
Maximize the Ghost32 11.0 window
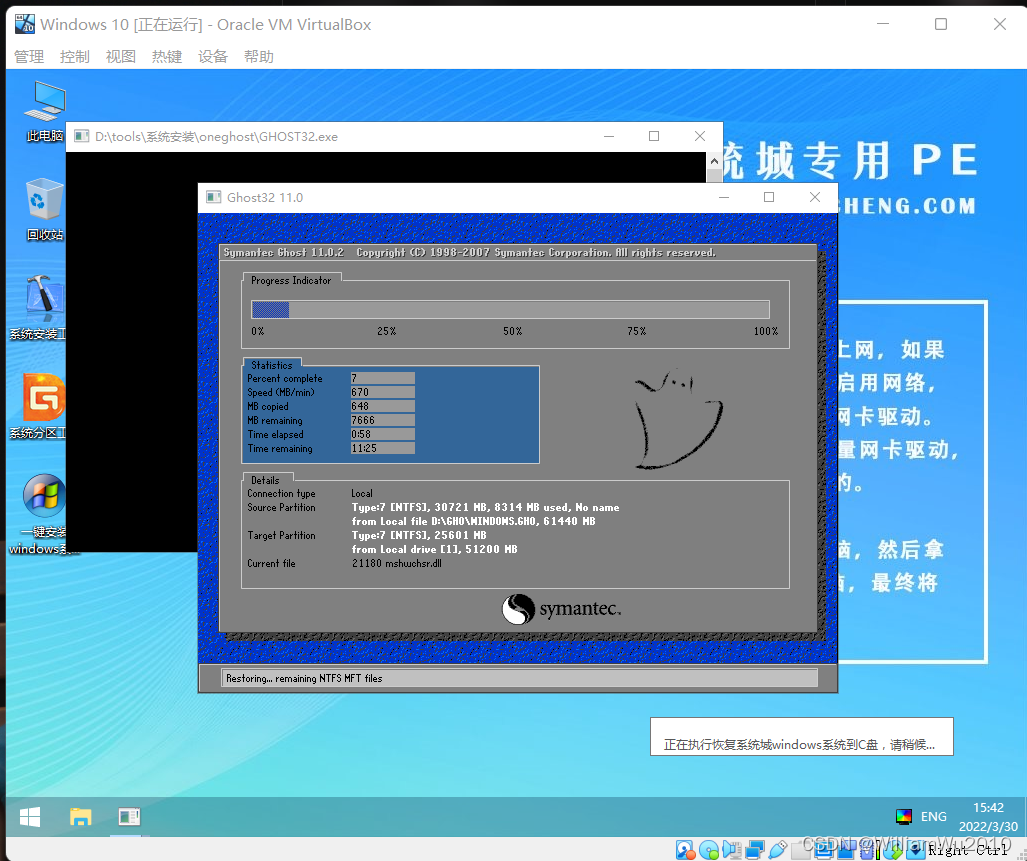pos(769,197)
